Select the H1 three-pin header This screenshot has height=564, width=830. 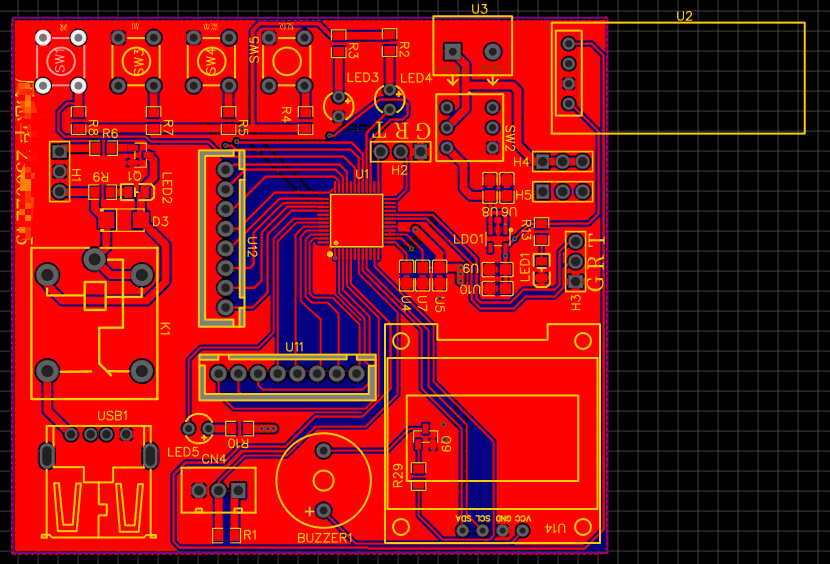point(60,172)
